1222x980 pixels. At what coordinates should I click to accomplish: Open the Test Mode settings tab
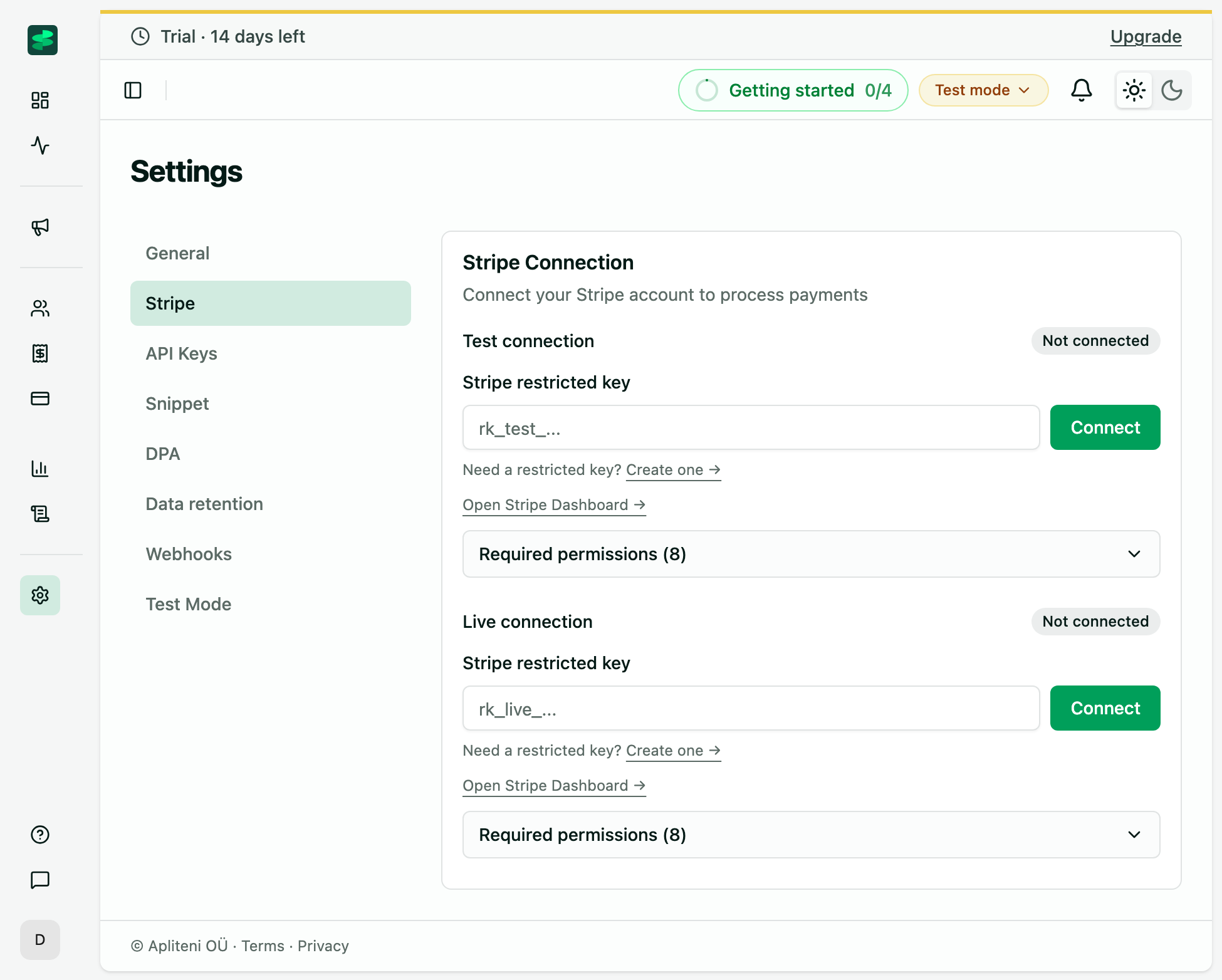(271, 604)
